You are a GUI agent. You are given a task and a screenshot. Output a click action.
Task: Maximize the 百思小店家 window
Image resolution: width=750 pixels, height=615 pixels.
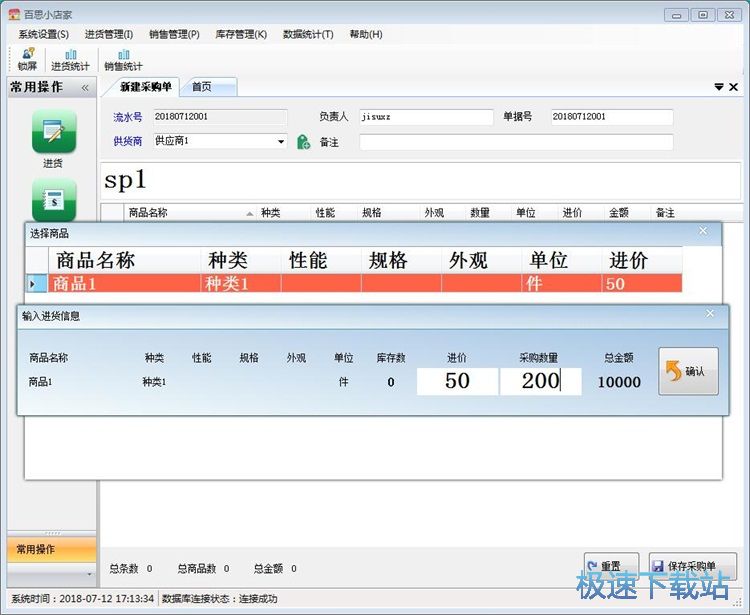[x=703, y=15]
